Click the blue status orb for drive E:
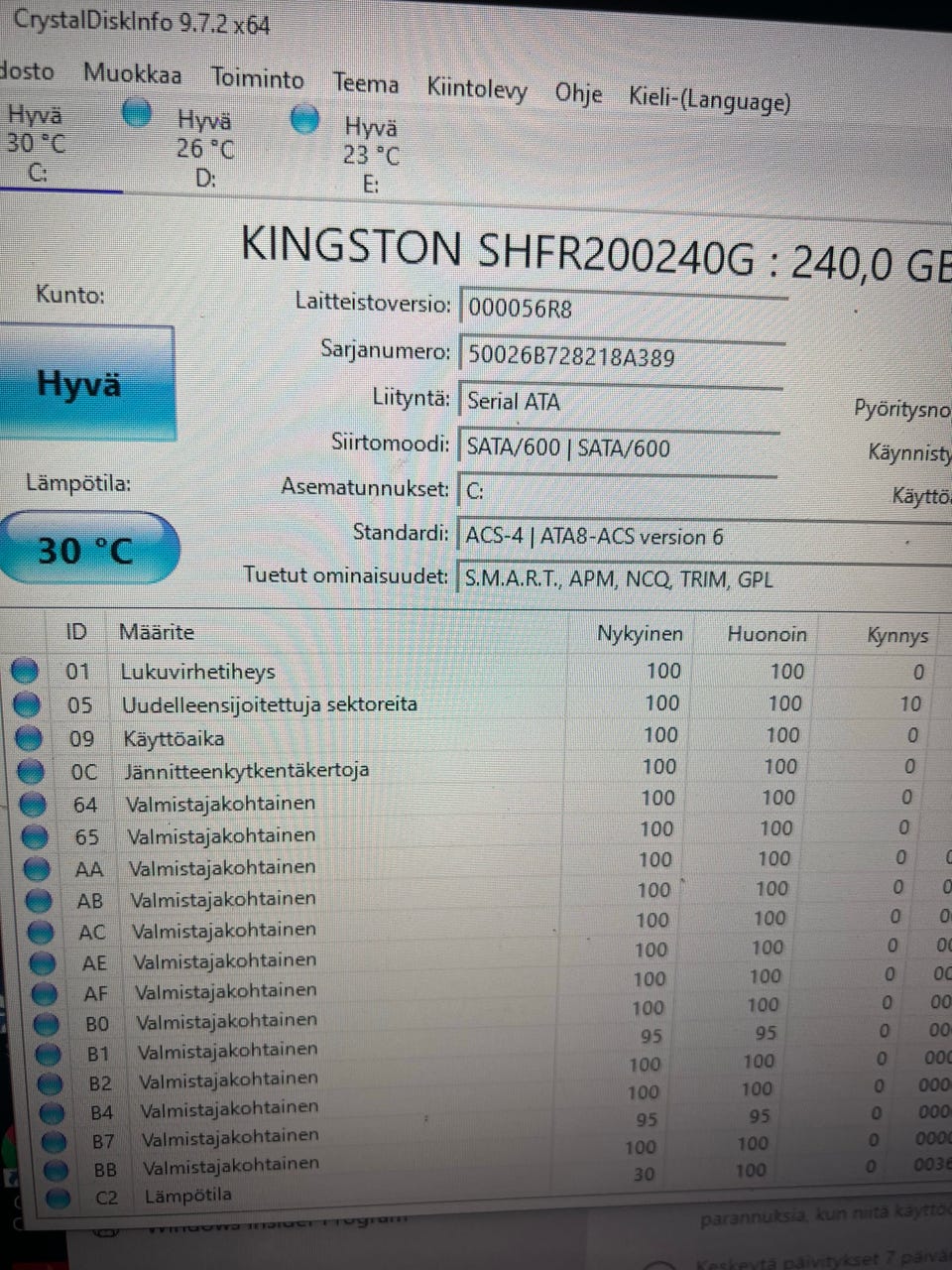The height and width of the screenshot is (1270, 952). pyautogui.click(x=305, y=119)
